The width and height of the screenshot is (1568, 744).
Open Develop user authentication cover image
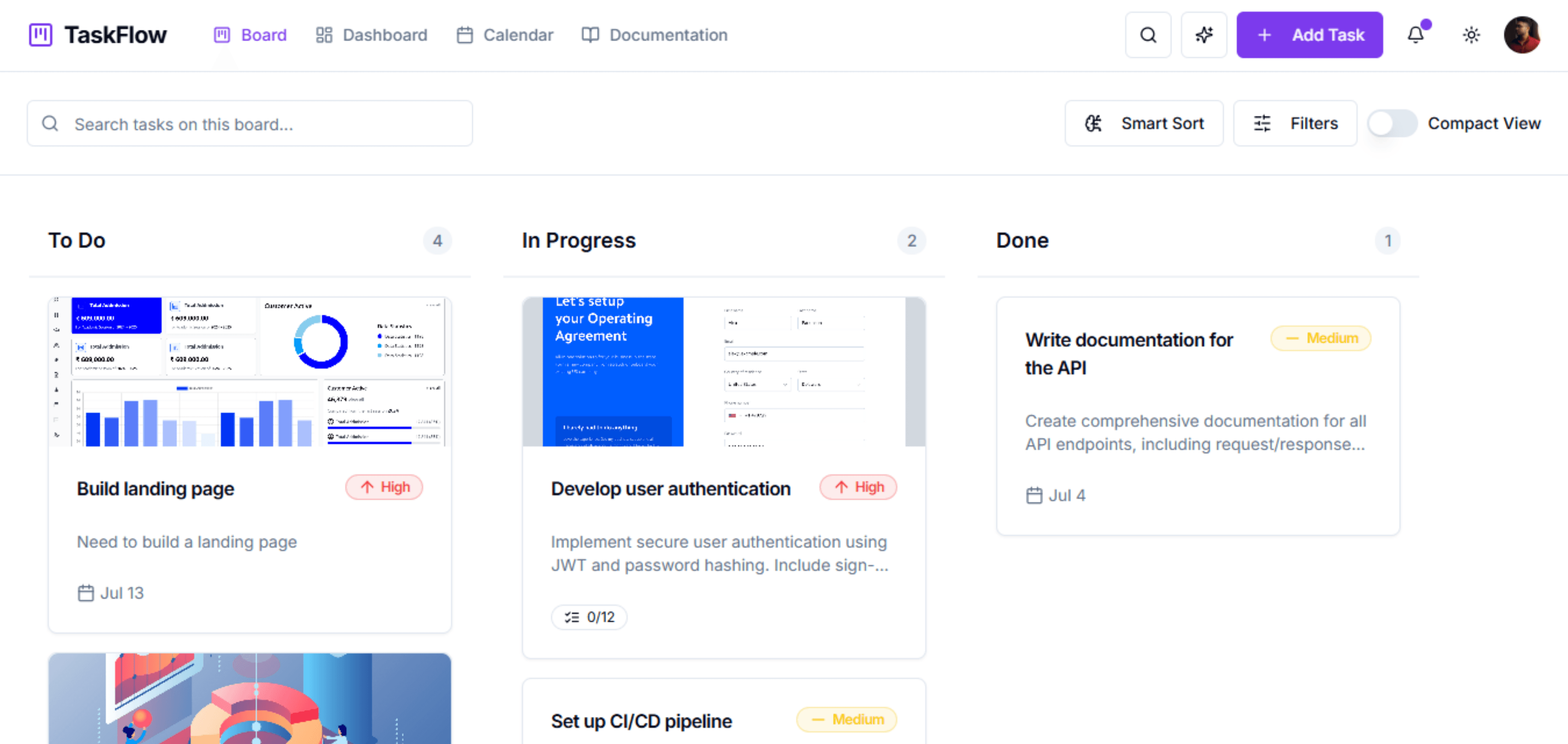click(724, 372)
